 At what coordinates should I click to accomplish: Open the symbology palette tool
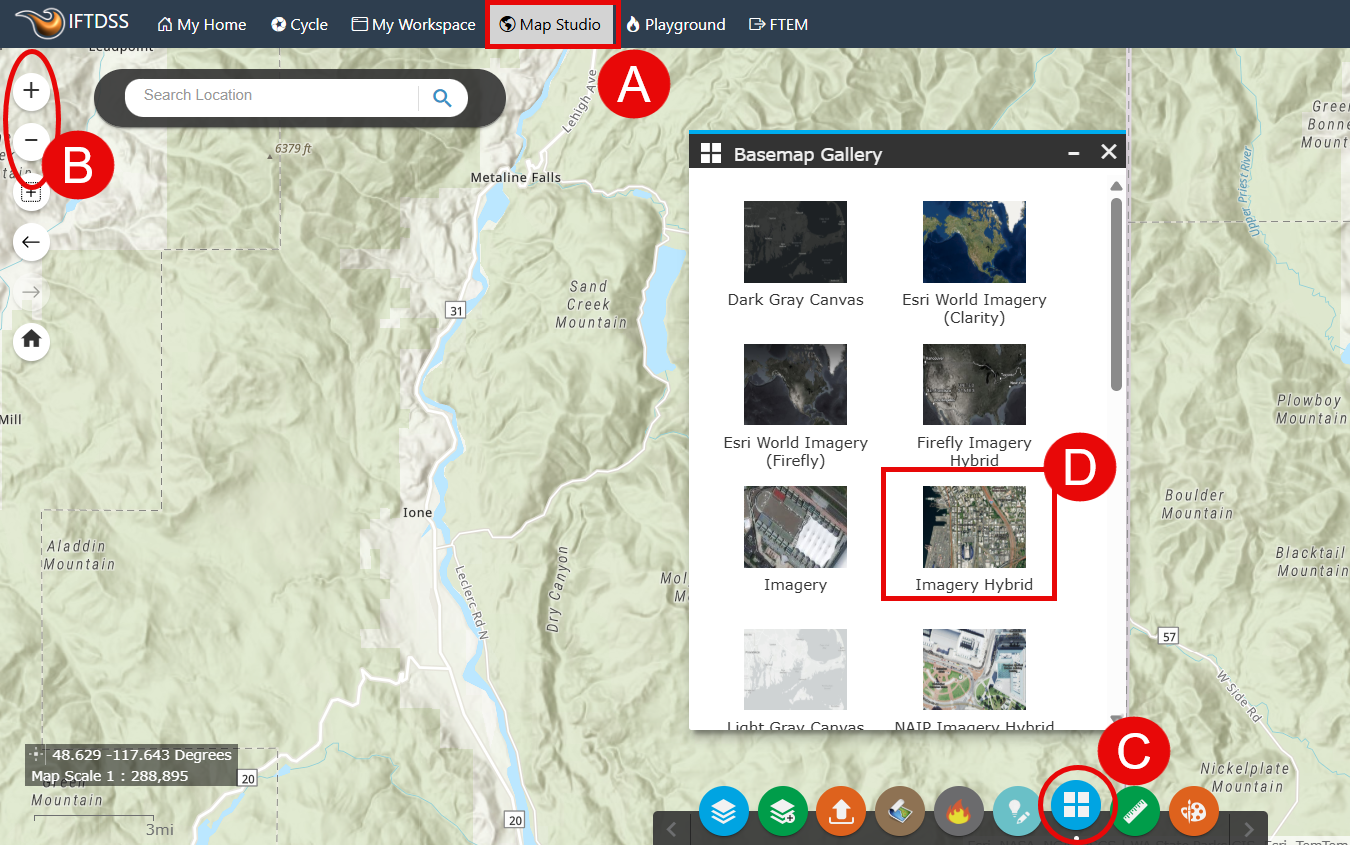click(1193, 811)
